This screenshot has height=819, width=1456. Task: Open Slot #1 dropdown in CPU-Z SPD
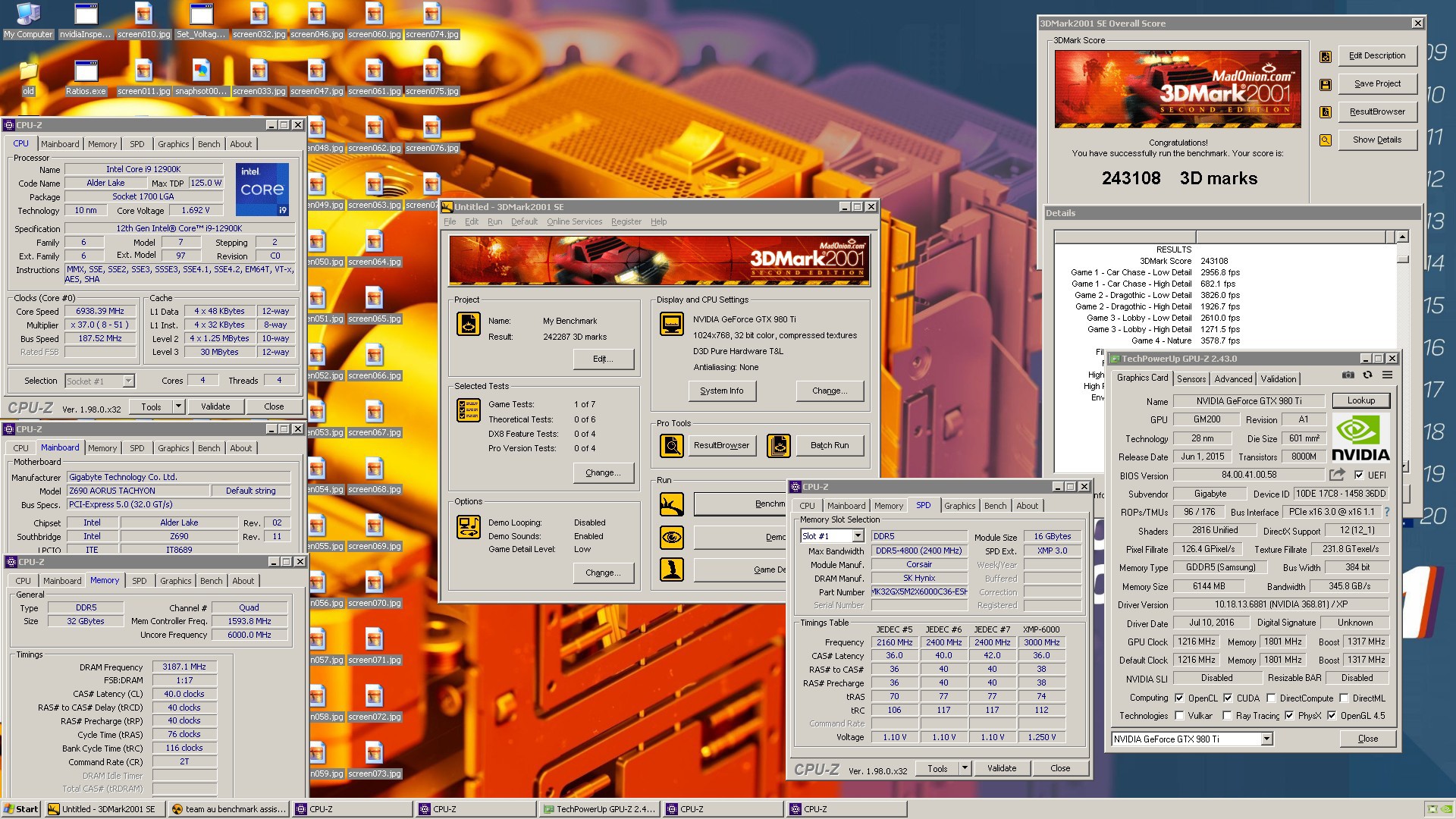[858, 536]
